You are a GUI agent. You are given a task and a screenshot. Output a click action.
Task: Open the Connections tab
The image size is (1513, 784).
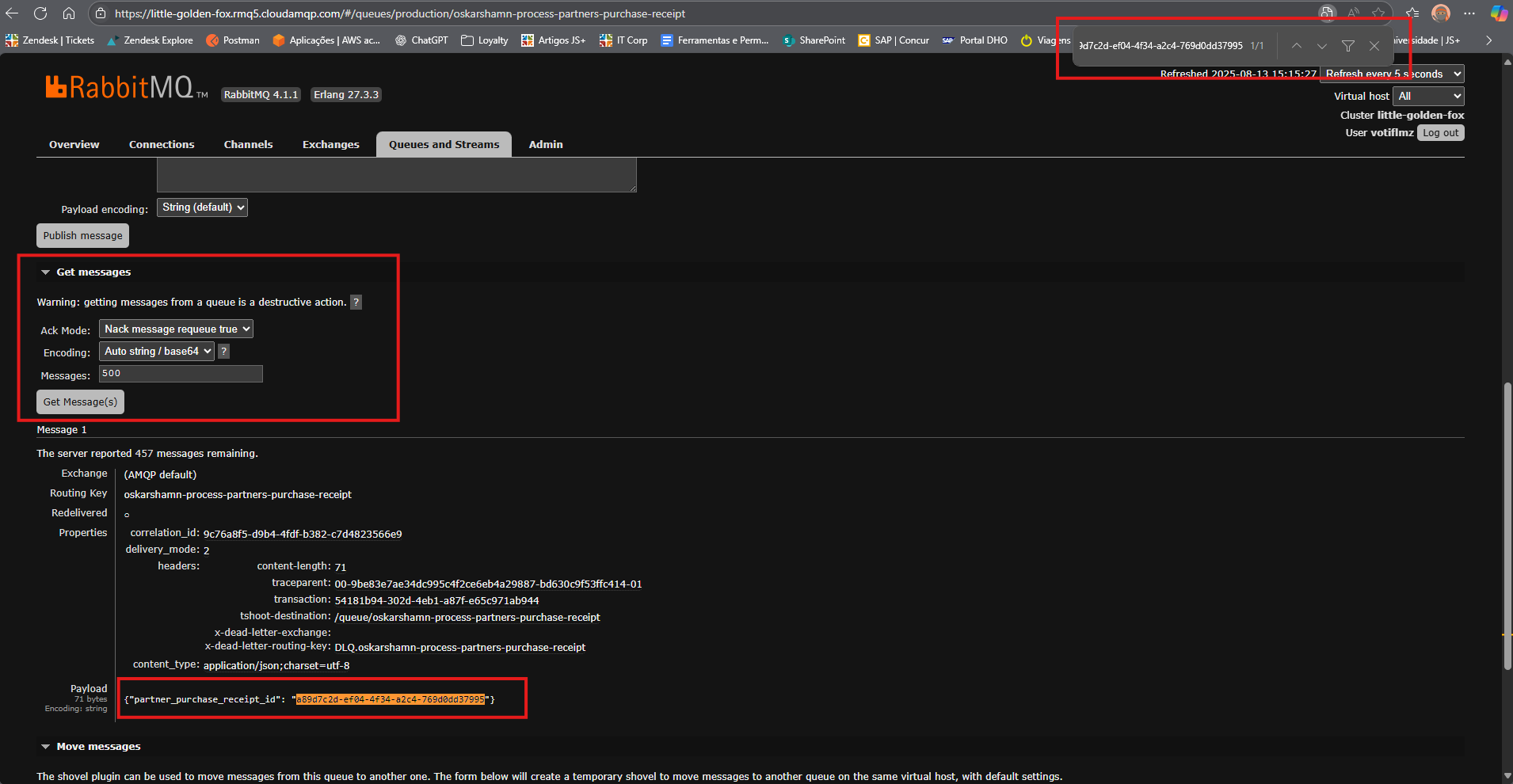(162, 144)
